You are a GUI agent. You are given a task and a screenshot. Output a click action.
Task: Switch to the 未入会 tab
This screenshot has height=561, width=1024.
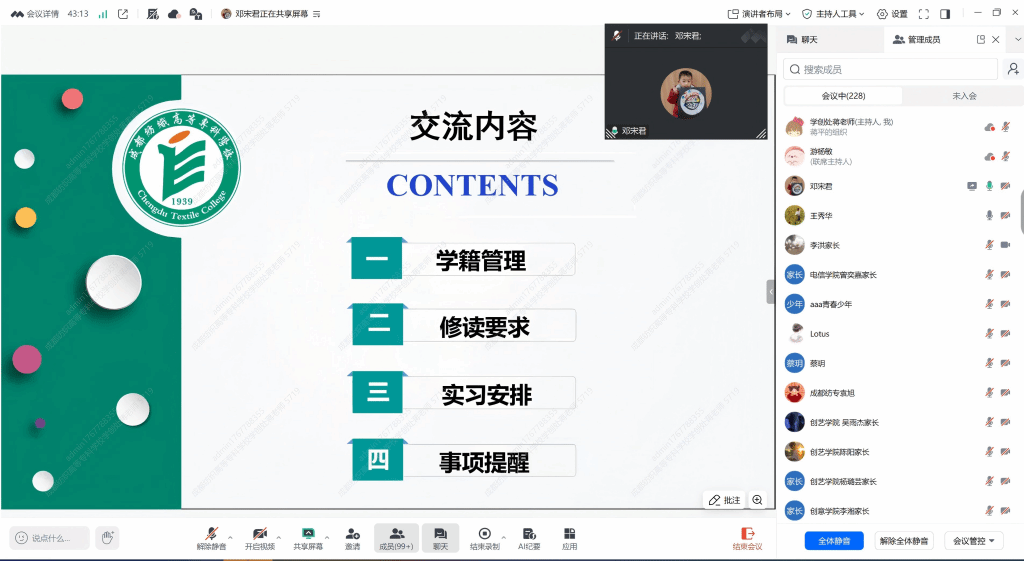(x=964, y=96)
